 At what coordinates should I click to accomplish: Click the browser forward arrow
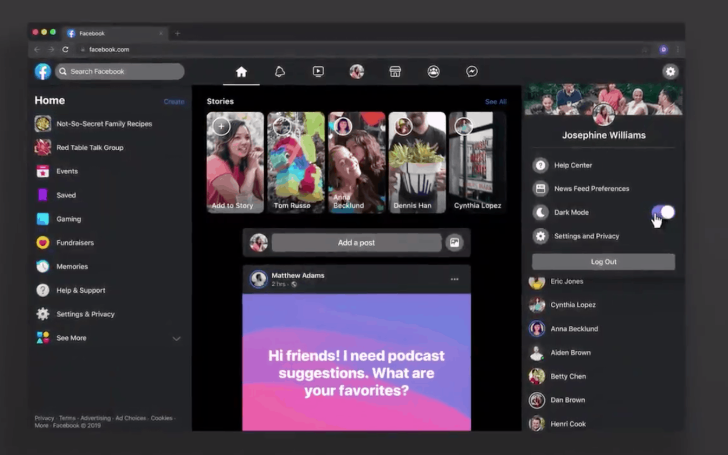[51, 49]
